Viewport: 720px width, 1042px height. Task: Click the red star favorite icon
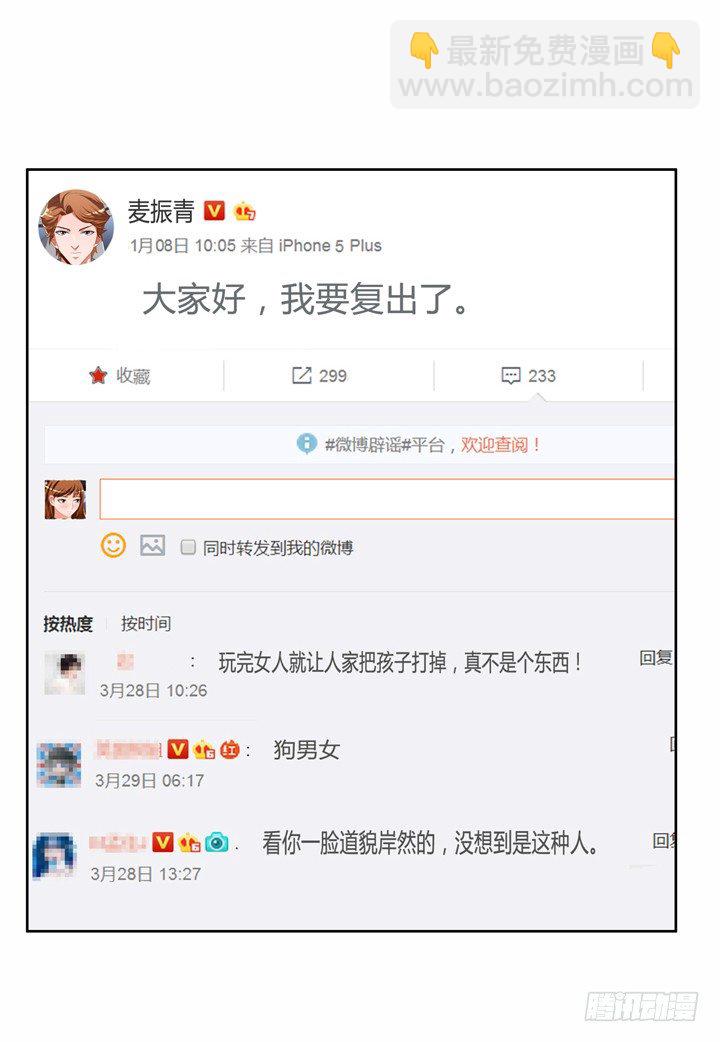pos(98,375)
